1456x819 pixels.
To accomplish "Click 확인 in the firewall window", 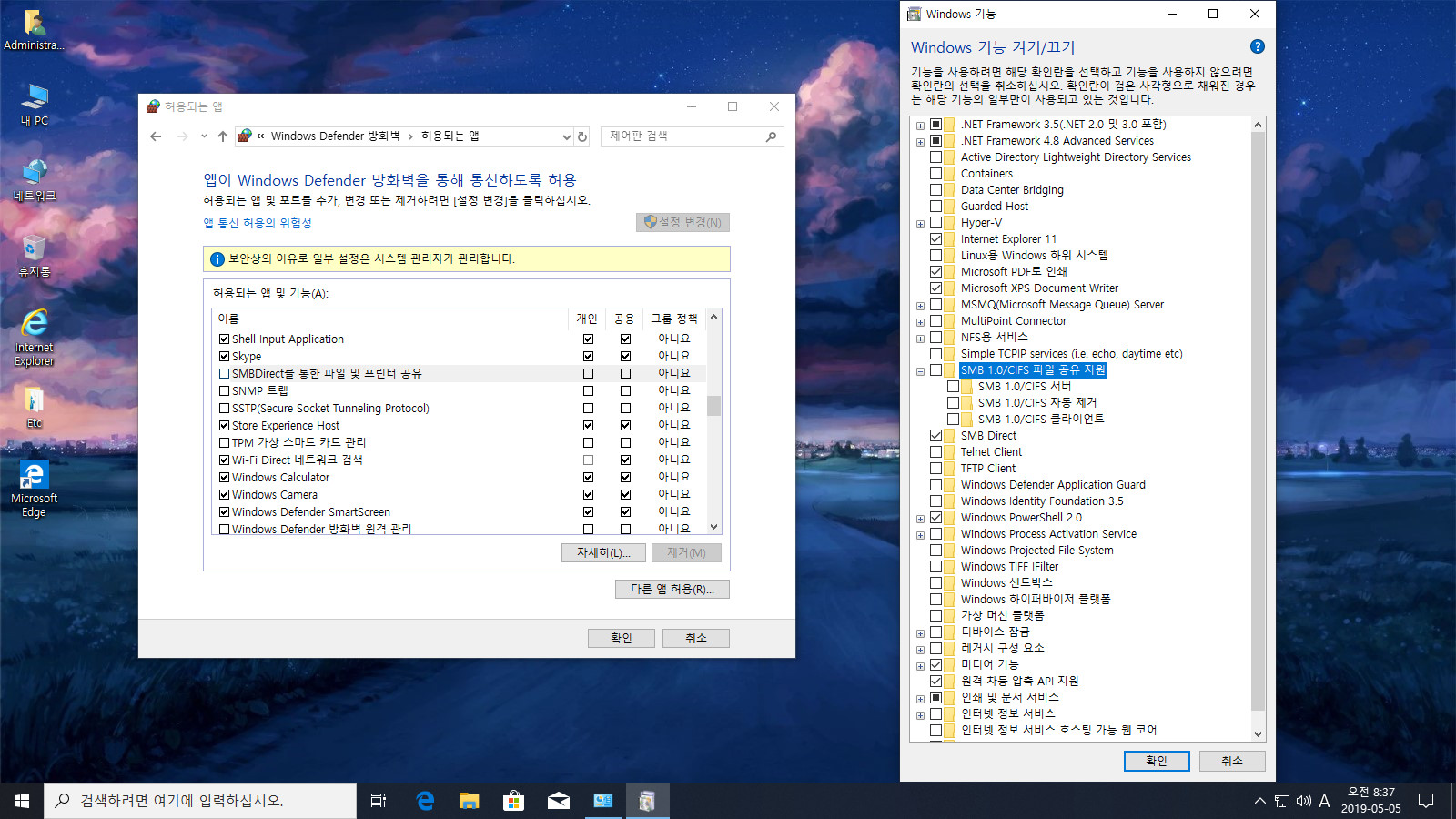I will pyautogui.click(x=622, y=638).
